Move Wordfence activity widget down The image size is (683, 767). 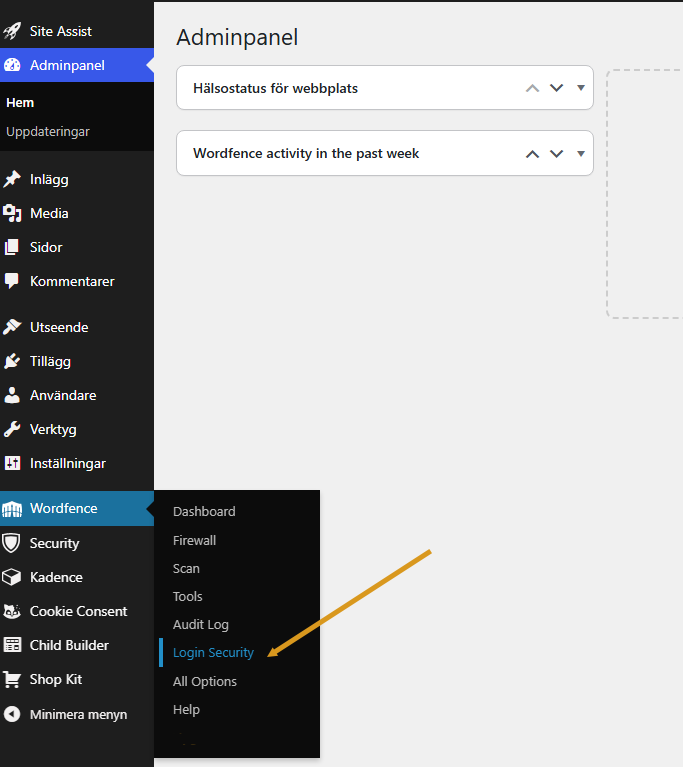(556, 154)
